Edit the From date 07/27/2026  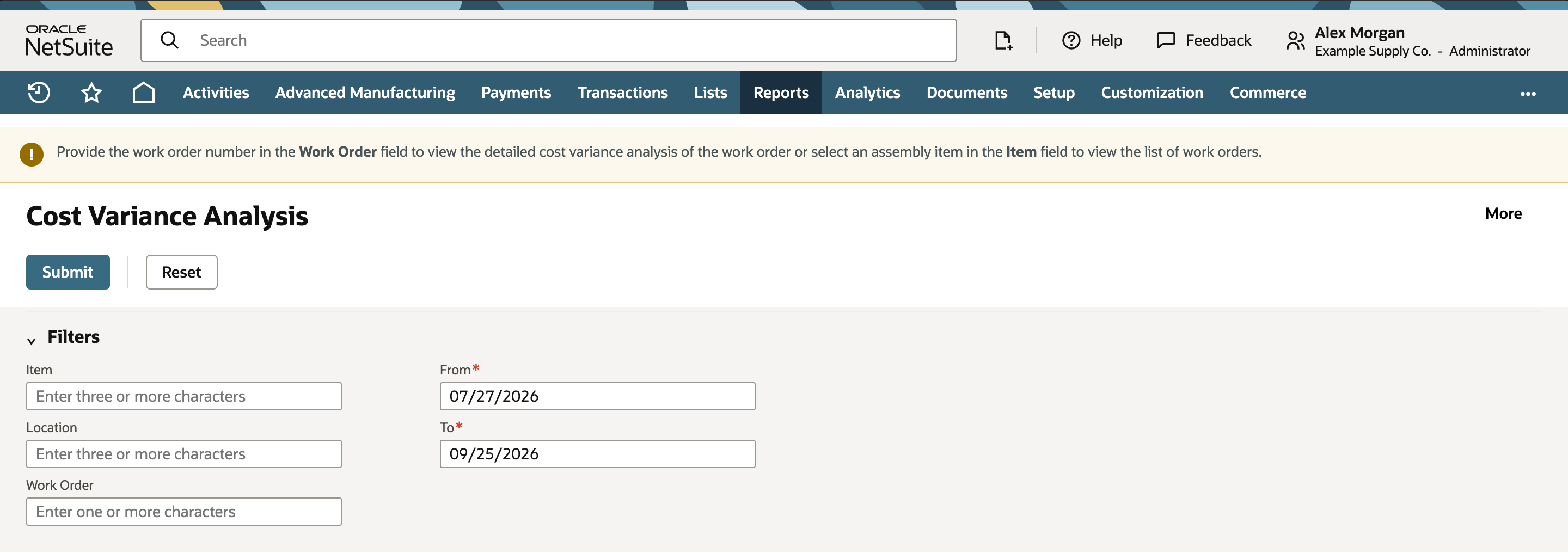597,396
